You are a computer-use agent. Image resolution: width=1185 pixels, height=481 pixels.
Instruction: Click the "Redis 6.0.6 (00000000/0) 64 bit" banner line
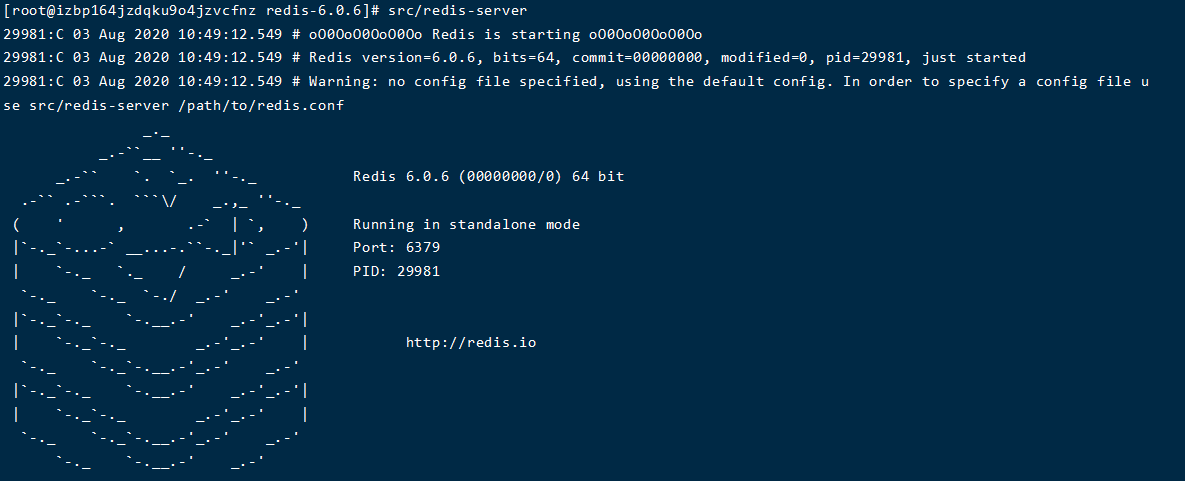(488, 177)
